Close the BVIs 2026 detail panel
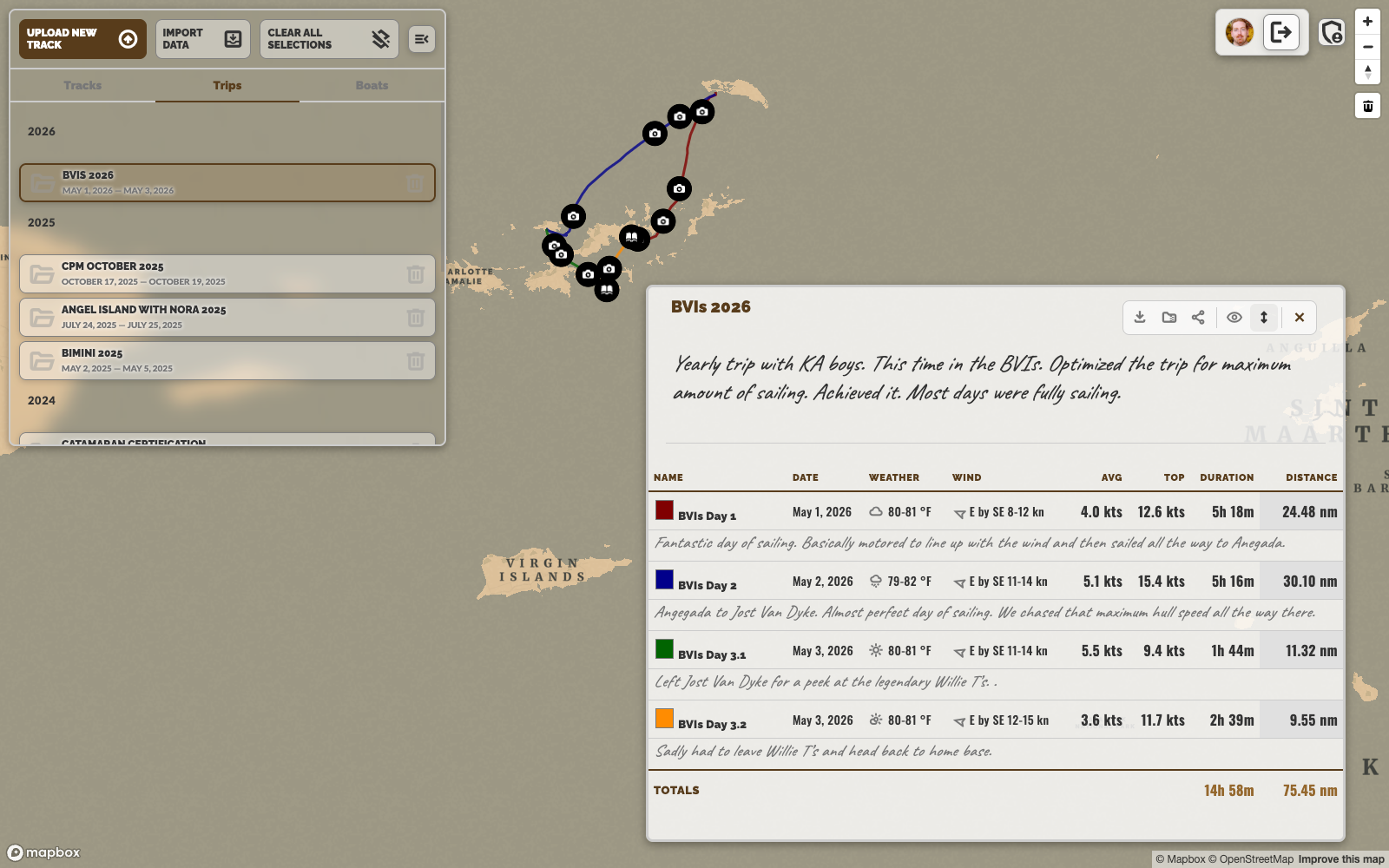This screenshot has height=868, width=1389. 1300,317
